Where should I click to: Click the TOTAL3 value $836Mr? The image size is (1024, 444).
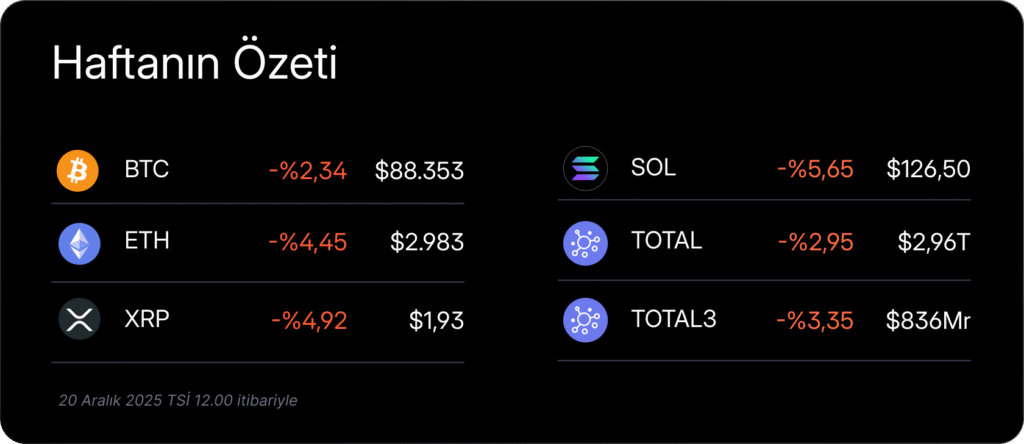tap(928, 321)
